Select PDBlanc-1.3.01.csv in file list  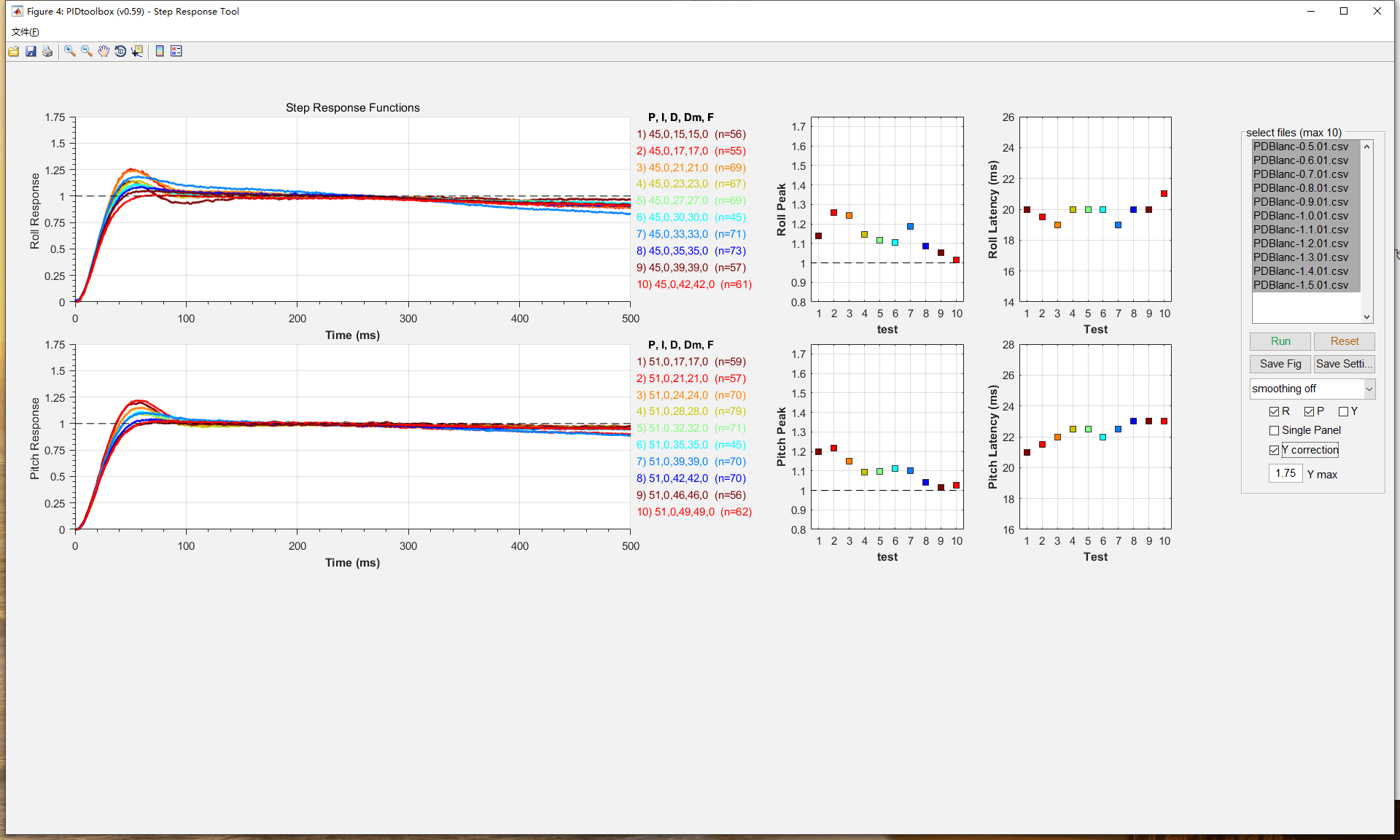tap(1306, 257)
